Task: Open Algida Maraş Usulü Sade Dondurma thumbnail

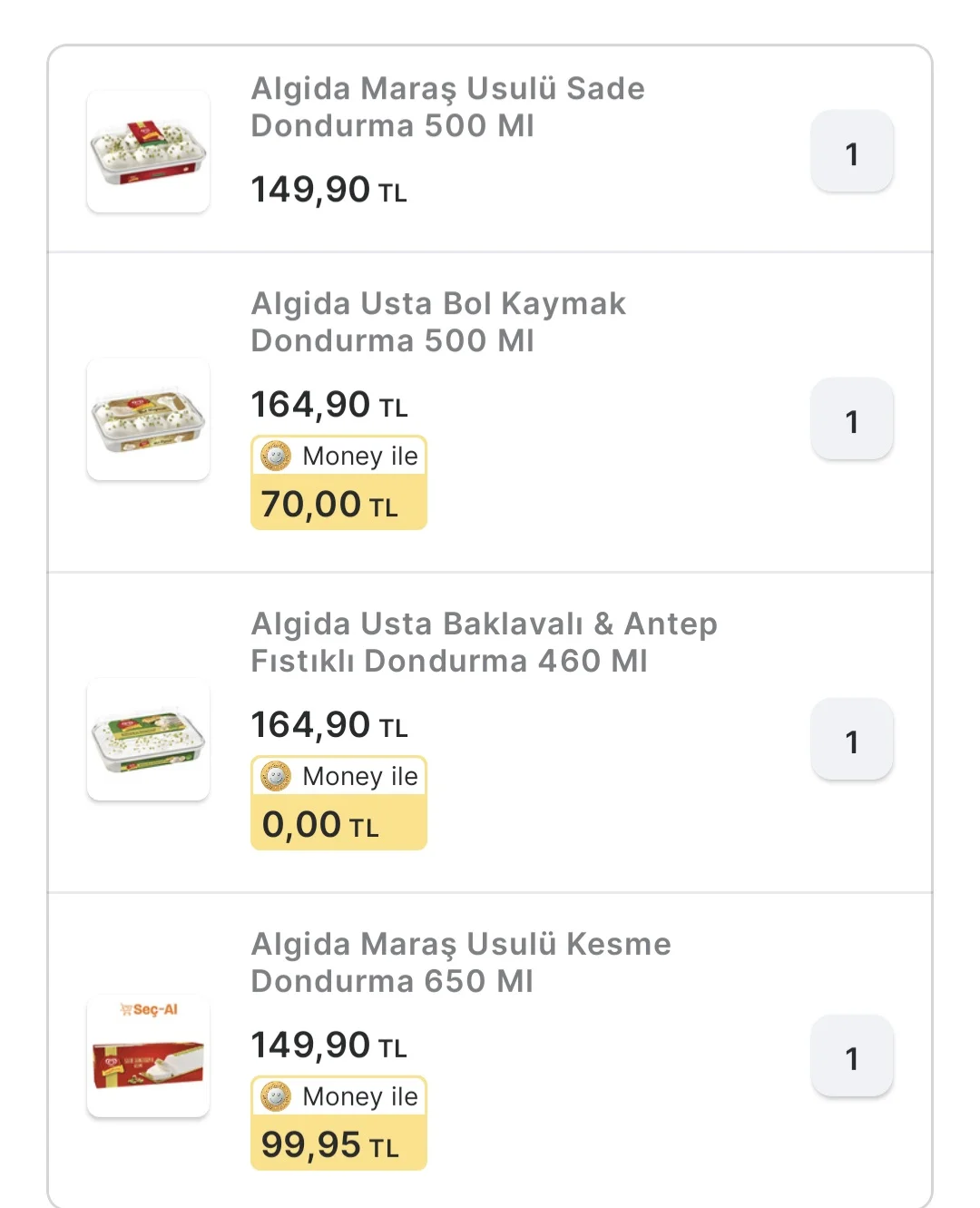Action: (148, 152)
